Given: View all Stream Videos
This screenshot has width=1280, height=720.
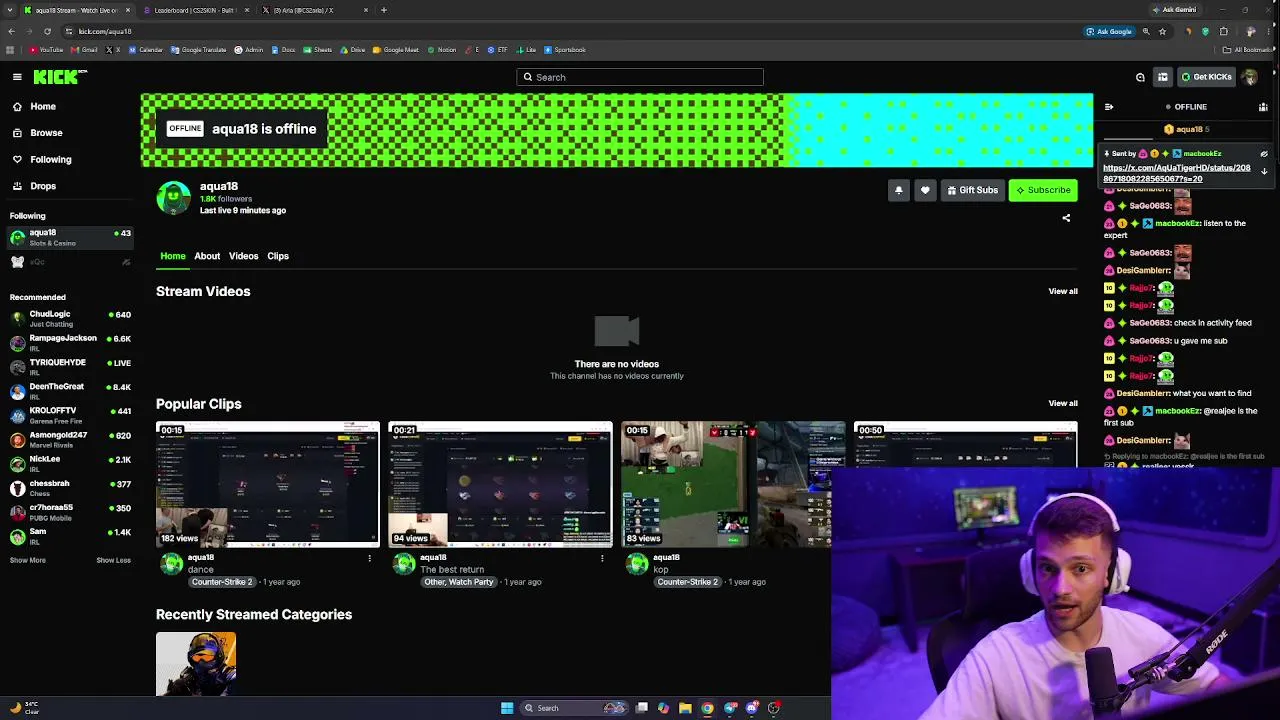Looking at the screenshot, I should [1063, 291].
